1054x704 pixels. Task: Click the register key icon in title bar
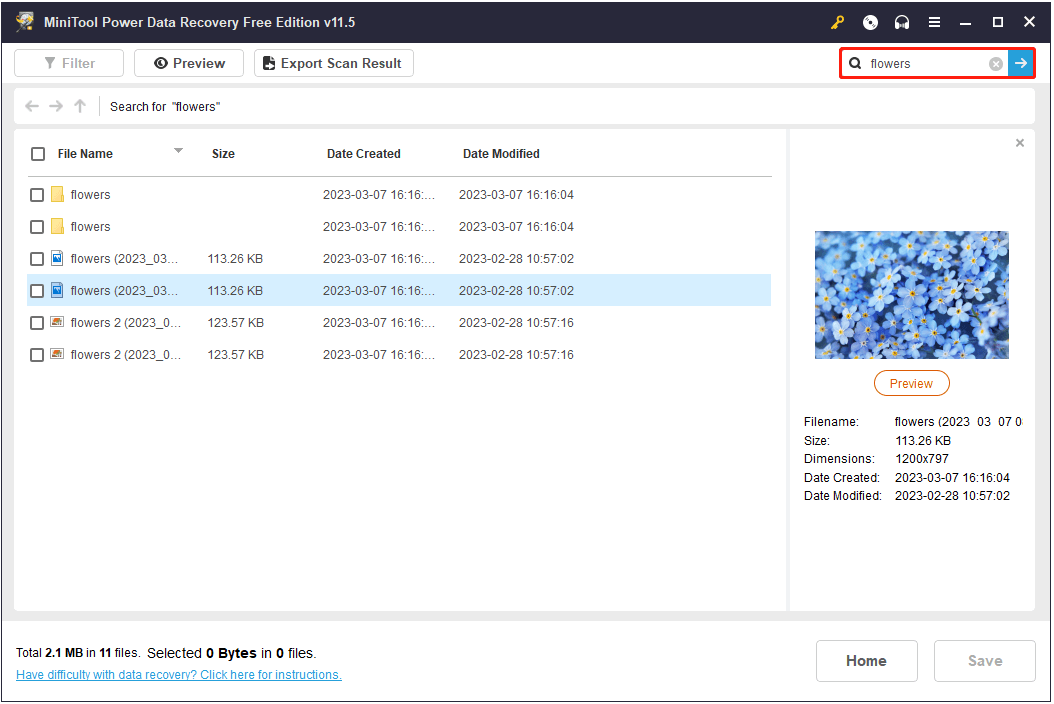tap(837, 22)
